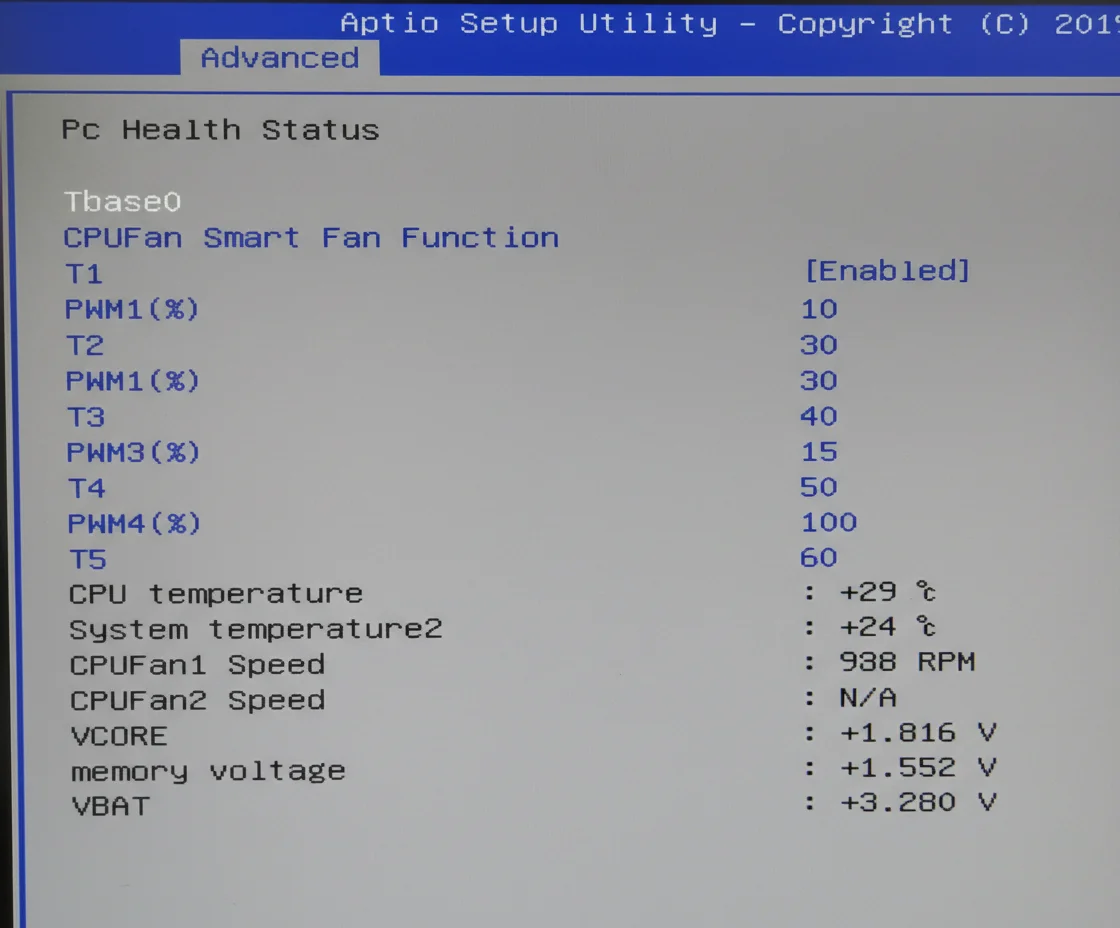The width and height of the screenshot is (1120, 928).
Task: Open the CPUFan Smart Fan Function option
Action: click(310, 238)
